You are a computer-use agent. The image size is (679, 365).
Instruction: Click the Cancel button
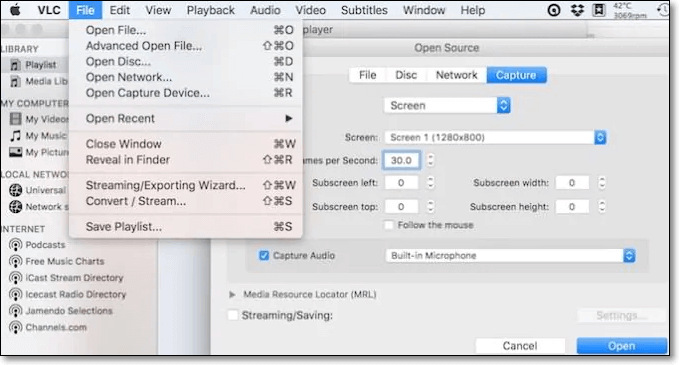520,346
